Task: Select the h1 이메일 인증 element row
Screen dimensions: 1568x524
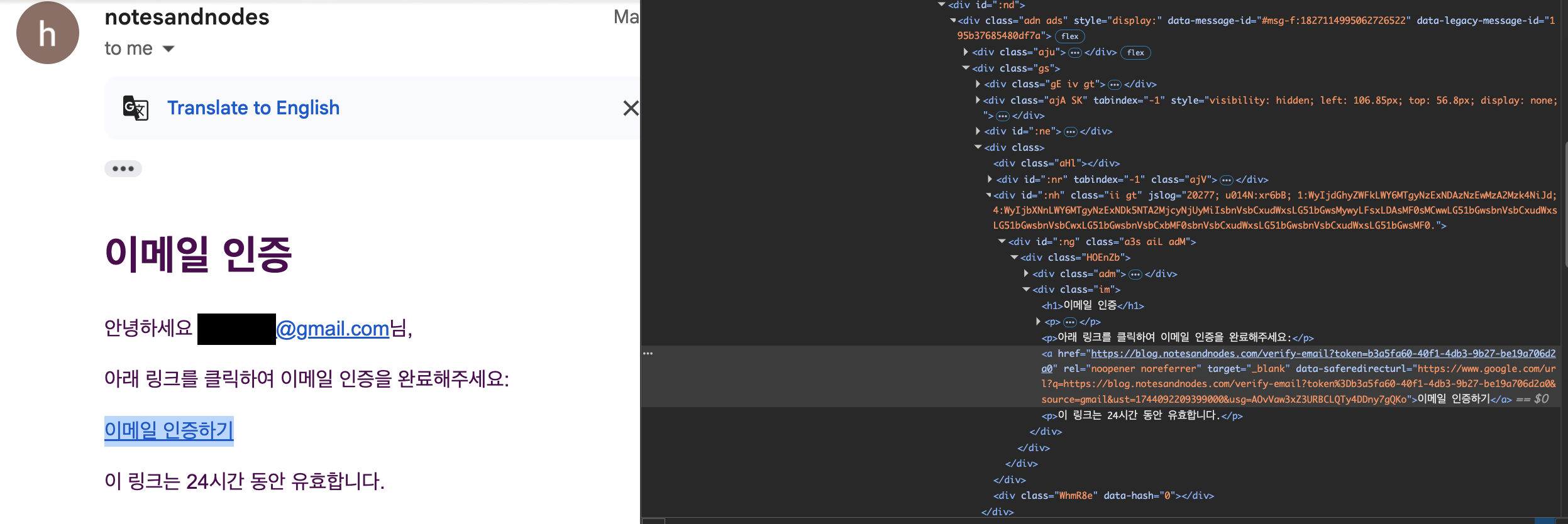Action: click(x=1093, y=306)
